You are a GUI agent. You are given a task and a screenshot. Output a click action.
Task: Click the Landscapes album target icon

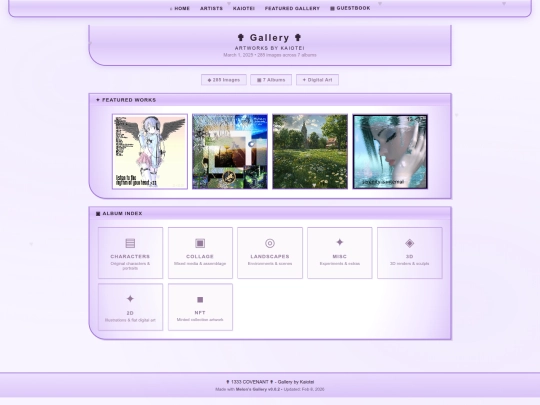point(270,243)
